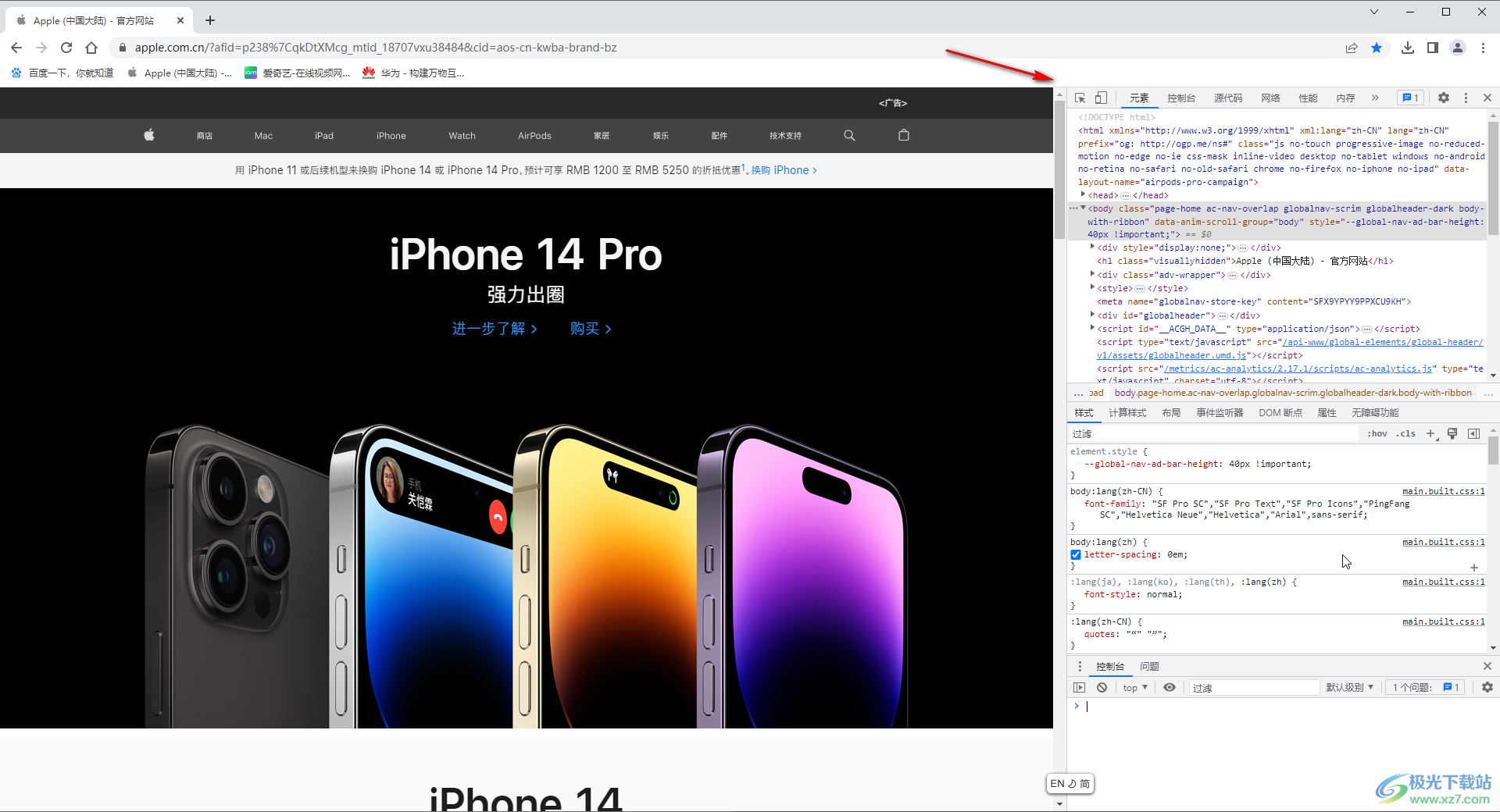Add a new style rule plus icon
This screenshot has width=1500, height=812.
tap(1430, 433)
